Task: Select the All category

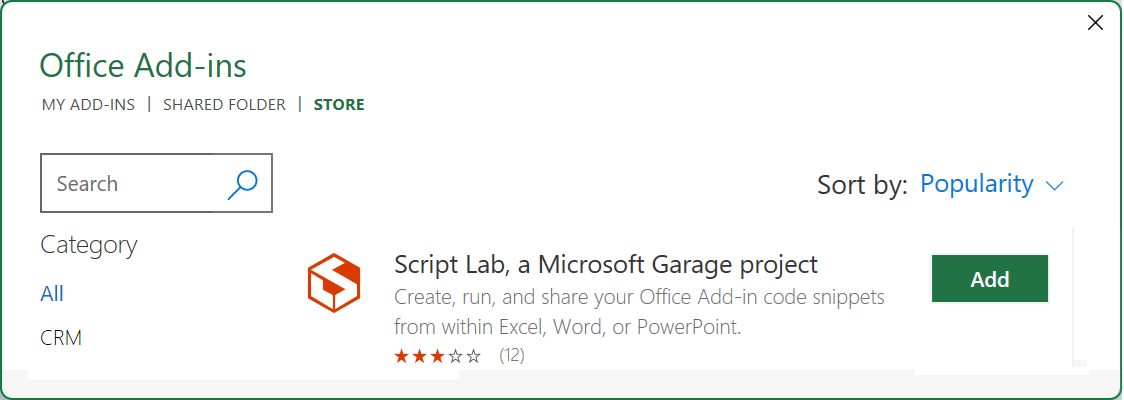Action: point(52,294)
